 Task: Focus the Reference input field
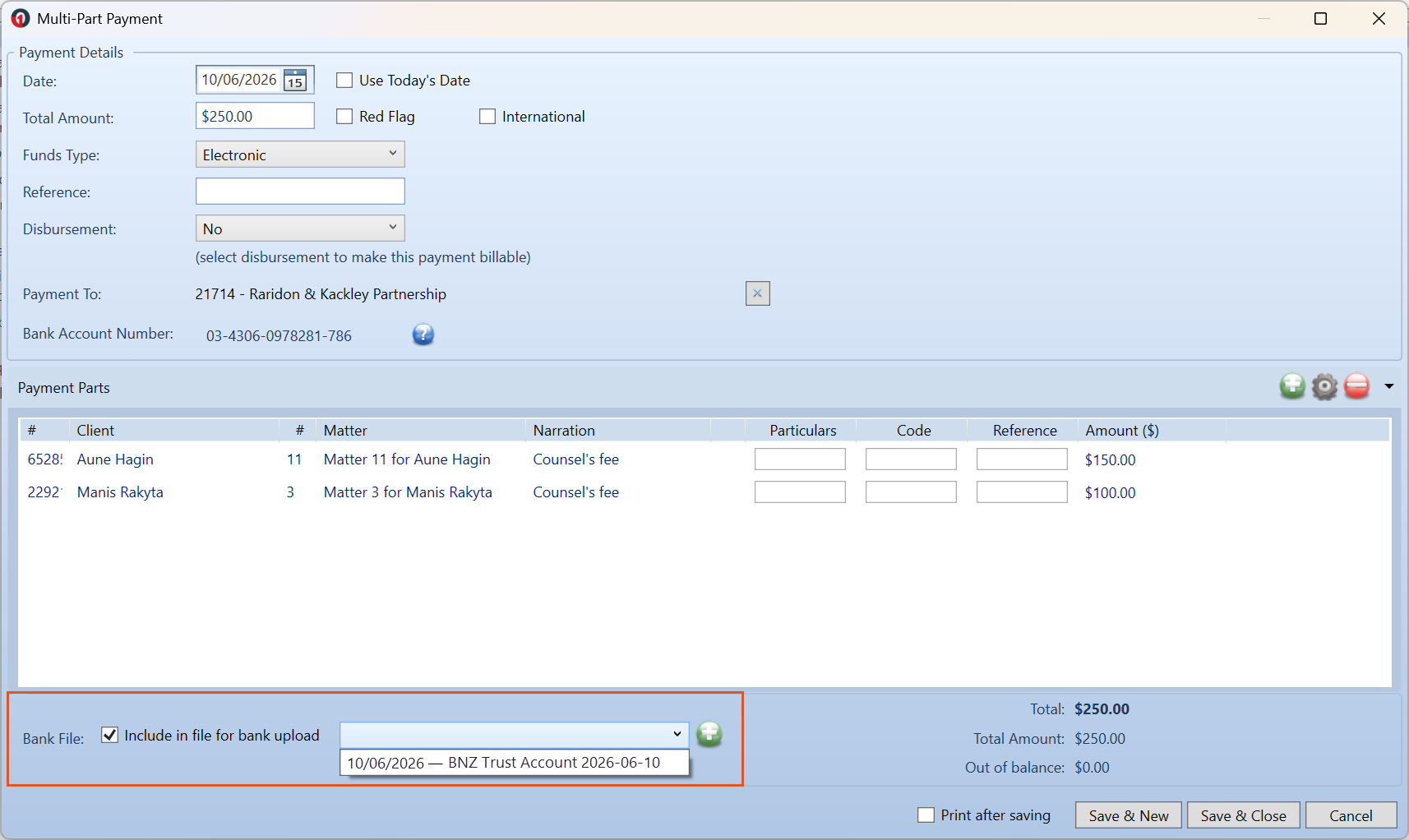click(x=300, y=192)
